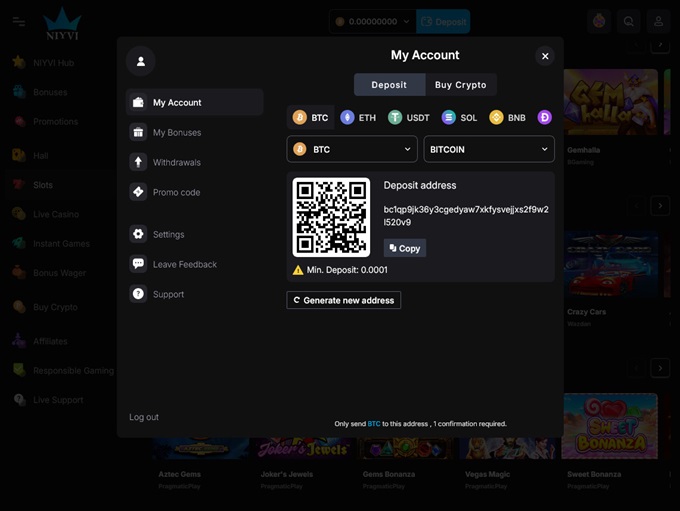Click the Log out link

[x=144, y=417]
